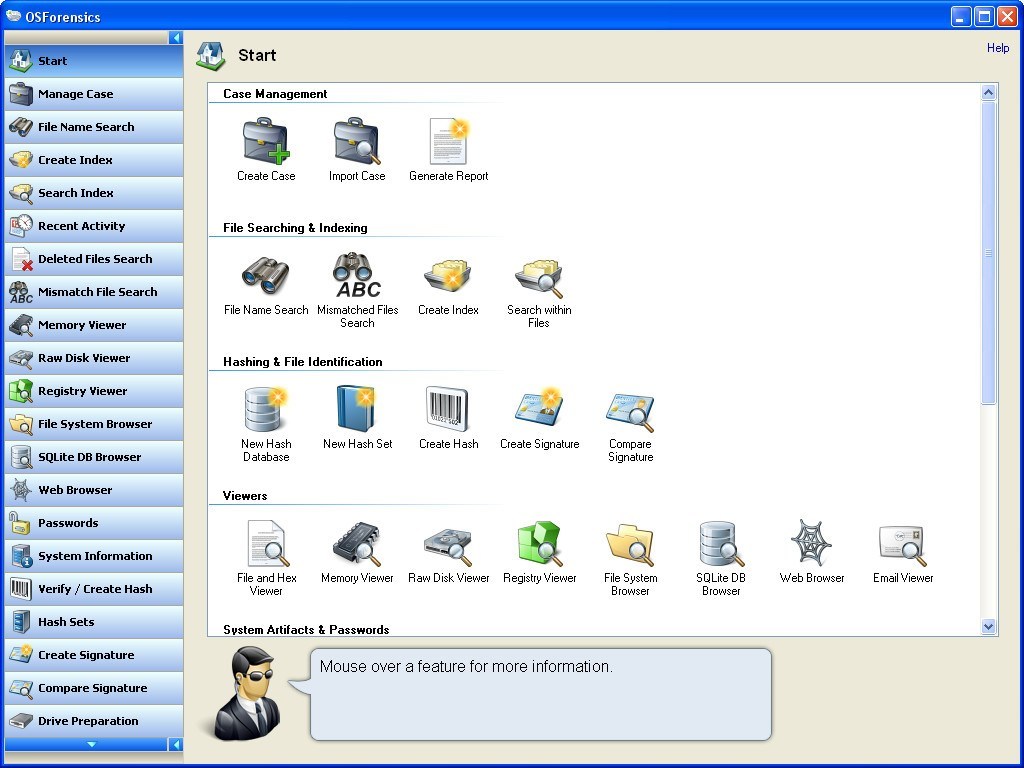Open the New Hash Set book icon
The image size is (1024, 768).
[357, 409]
